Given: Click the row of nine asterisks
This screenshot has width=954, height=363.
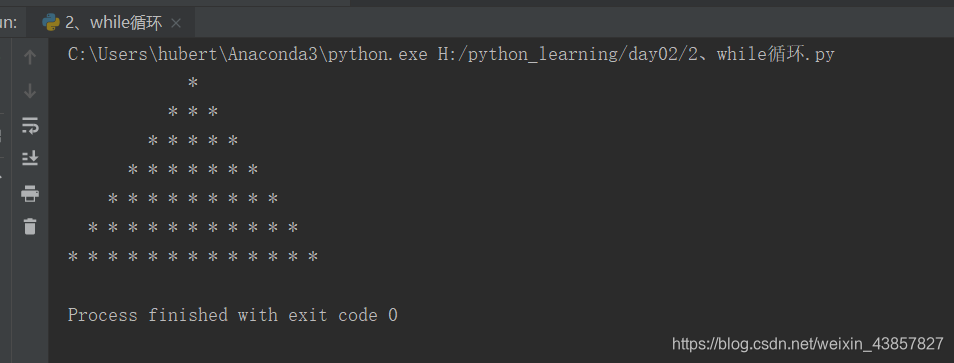Looking at the screenshot, I should click(193, 199).
